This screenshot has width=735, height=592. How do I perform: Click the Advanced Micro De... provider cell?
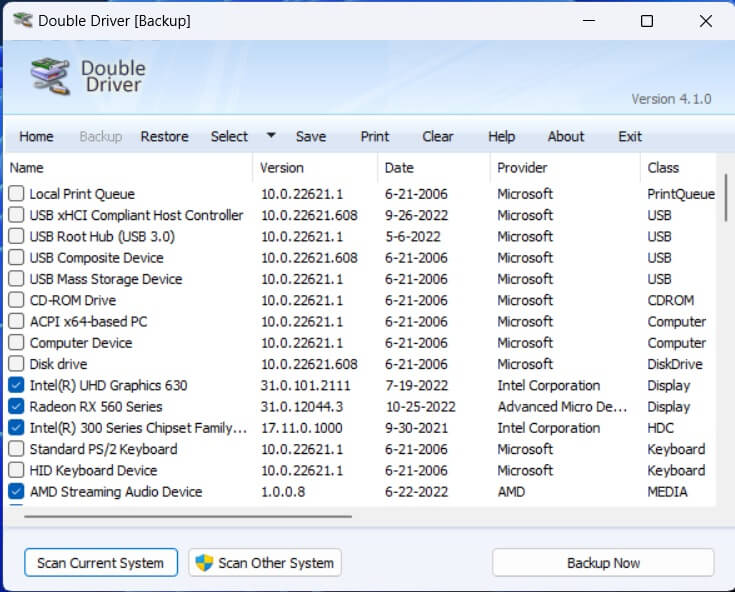point(562,406)
